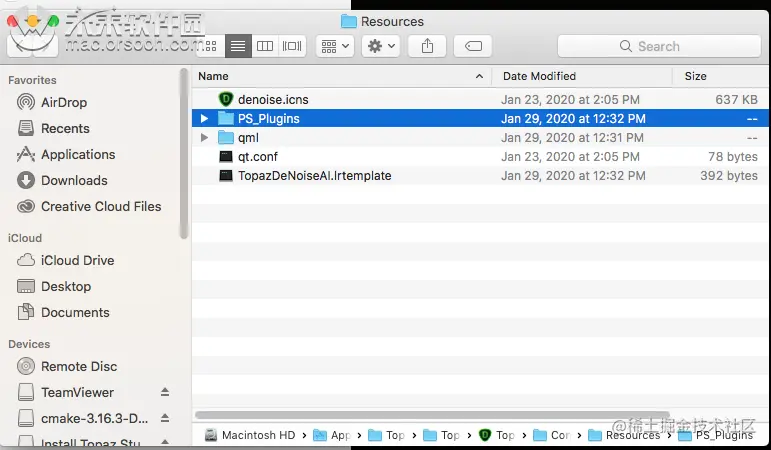Viewport: 771px width, 450px height.
Task: Open the gear action menu
Action: (x=381, y=46)
